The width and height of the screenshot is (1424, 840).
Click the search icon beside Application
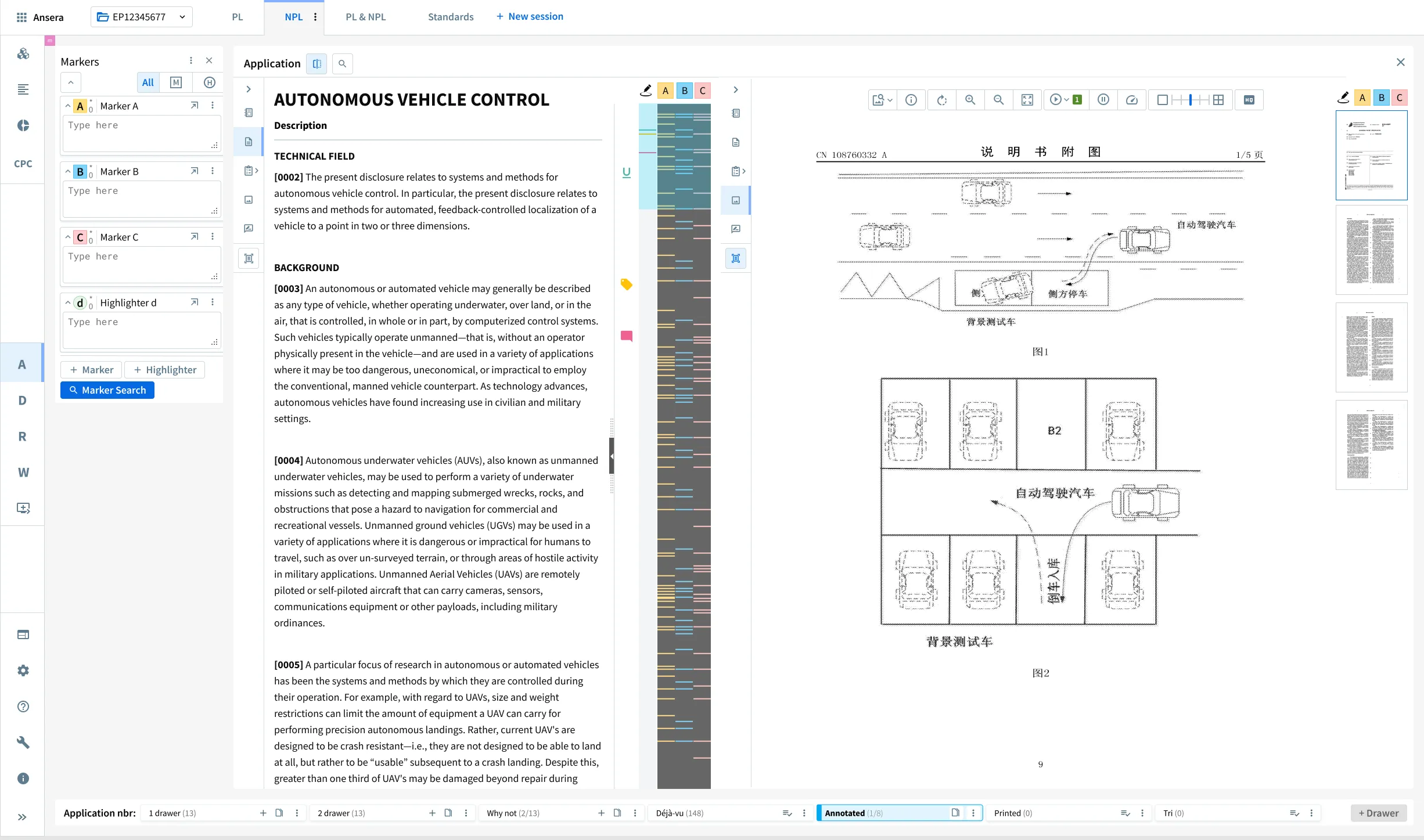(343, 63)
